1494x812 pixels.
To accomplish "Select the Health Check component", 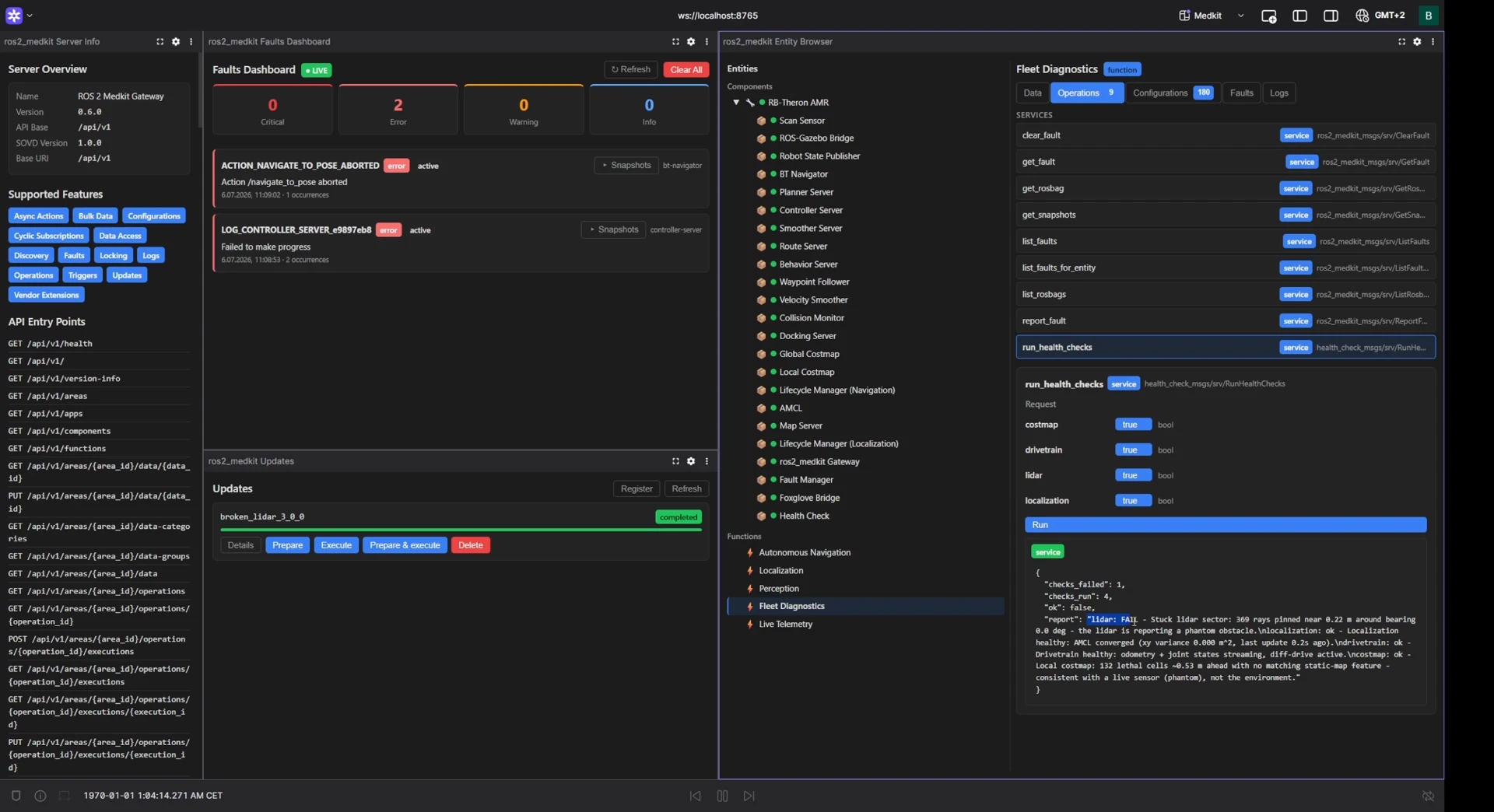I will click(804, 516).
